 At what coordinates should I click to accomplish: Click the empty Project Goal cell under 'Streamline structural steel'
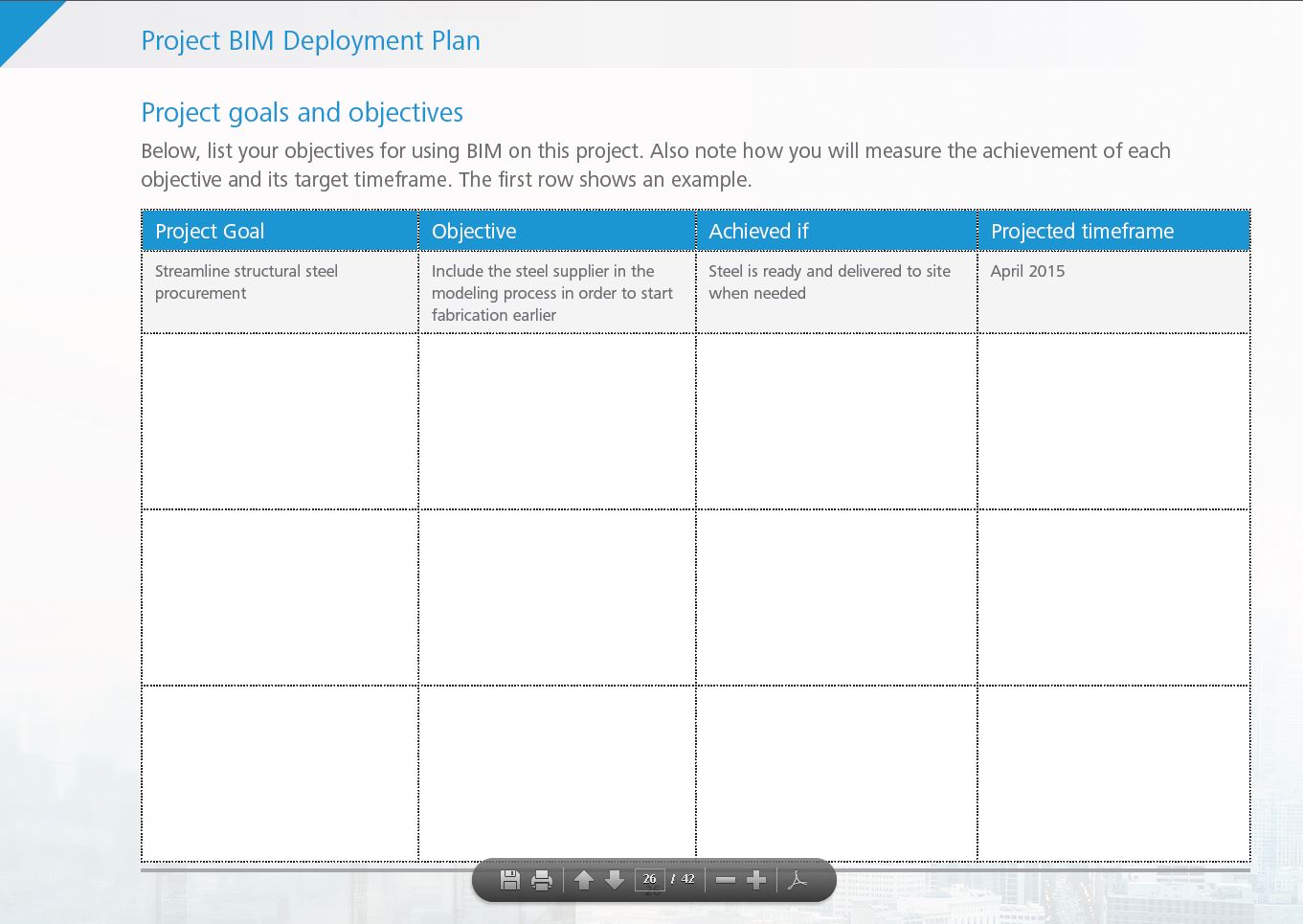[x=280, y=421]
